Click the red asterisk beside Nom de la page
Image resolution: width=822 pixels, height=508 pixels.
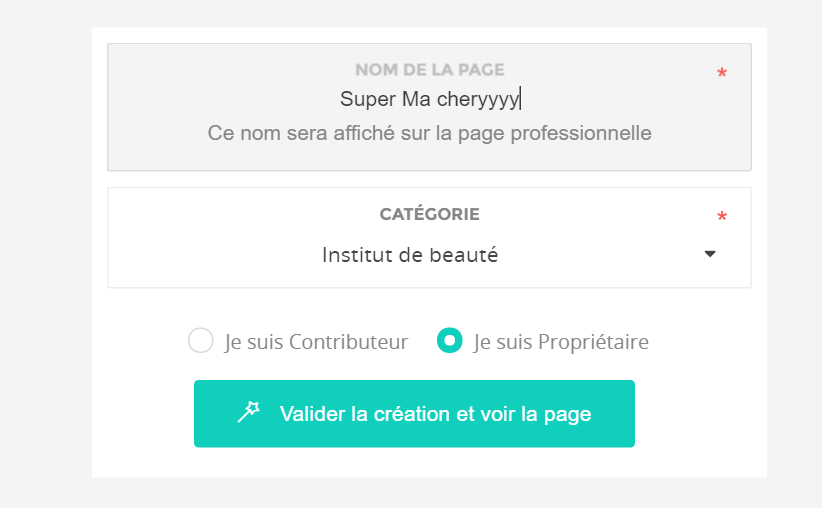[x=722, y=72]
